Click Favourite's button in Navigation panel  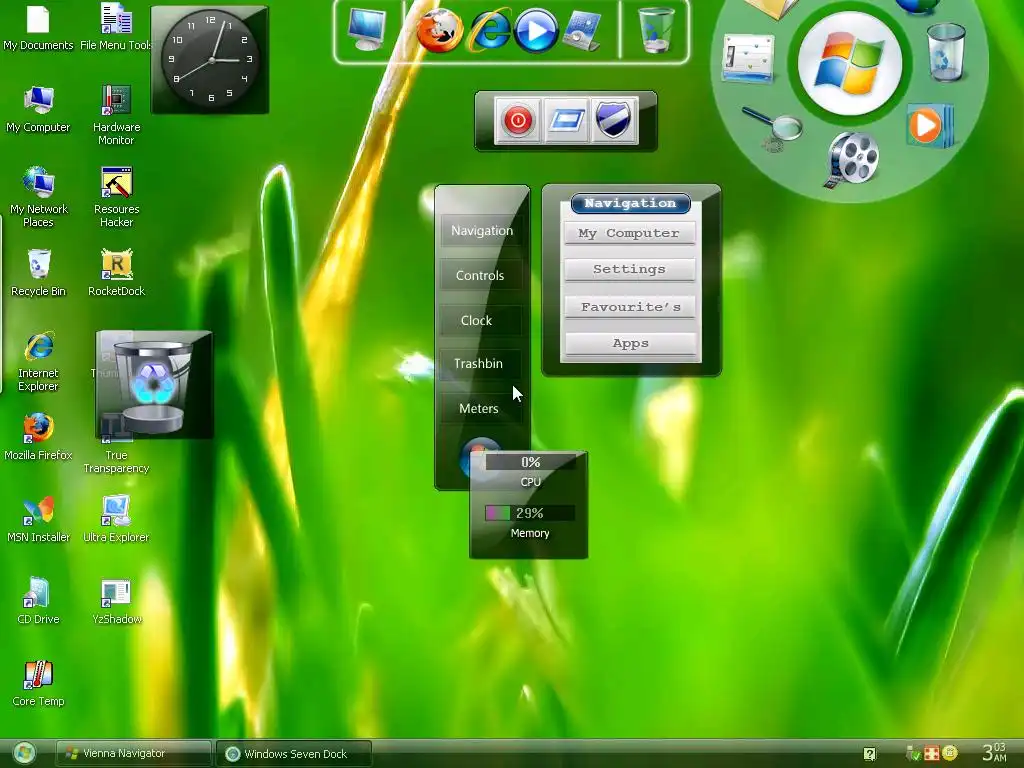pos(630,307)
